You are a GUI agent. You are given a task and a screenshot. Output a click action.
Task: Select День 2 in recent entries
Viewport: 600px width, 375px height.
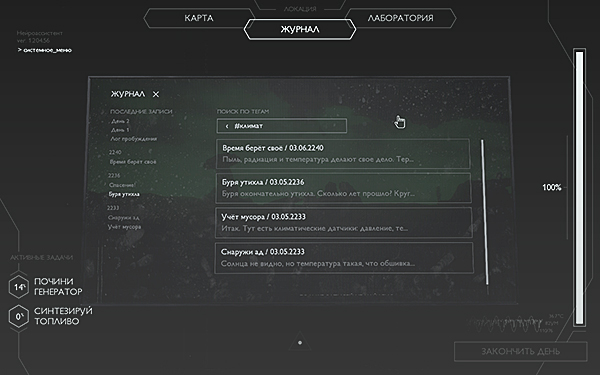point(120,121)
